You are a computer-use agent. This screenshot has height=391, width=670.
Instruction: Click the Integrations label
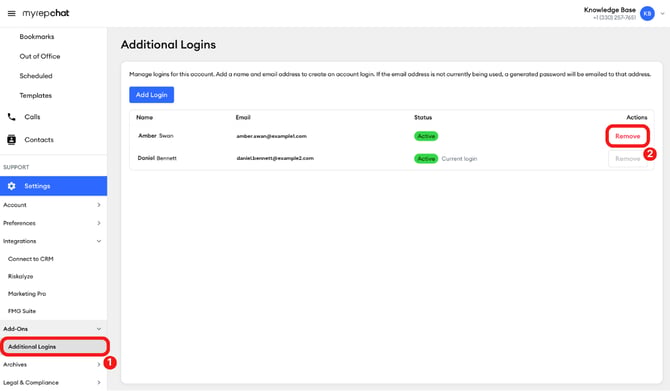click(20, 241)
